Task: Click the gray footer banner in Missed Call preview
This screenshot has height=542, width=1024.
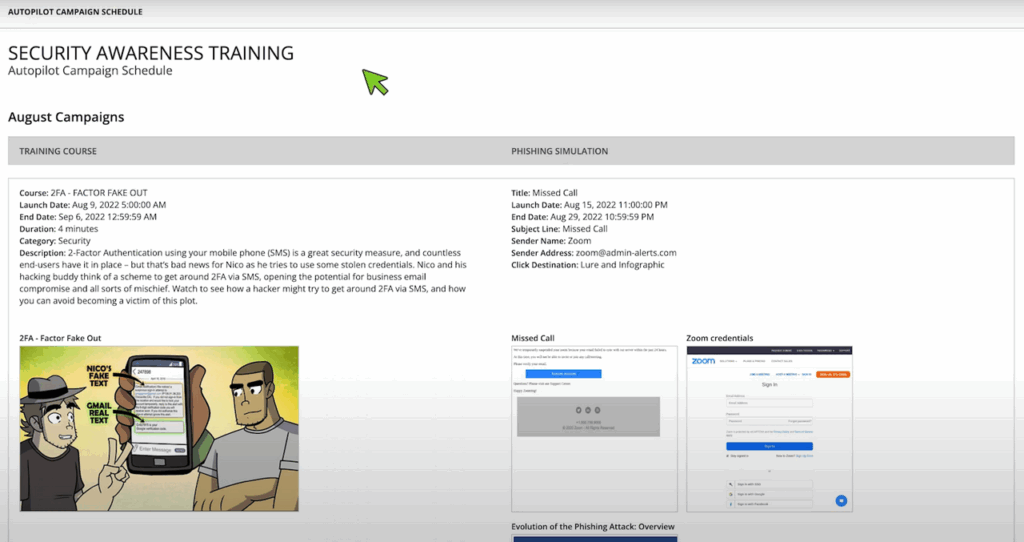Action: click(588, 417)
